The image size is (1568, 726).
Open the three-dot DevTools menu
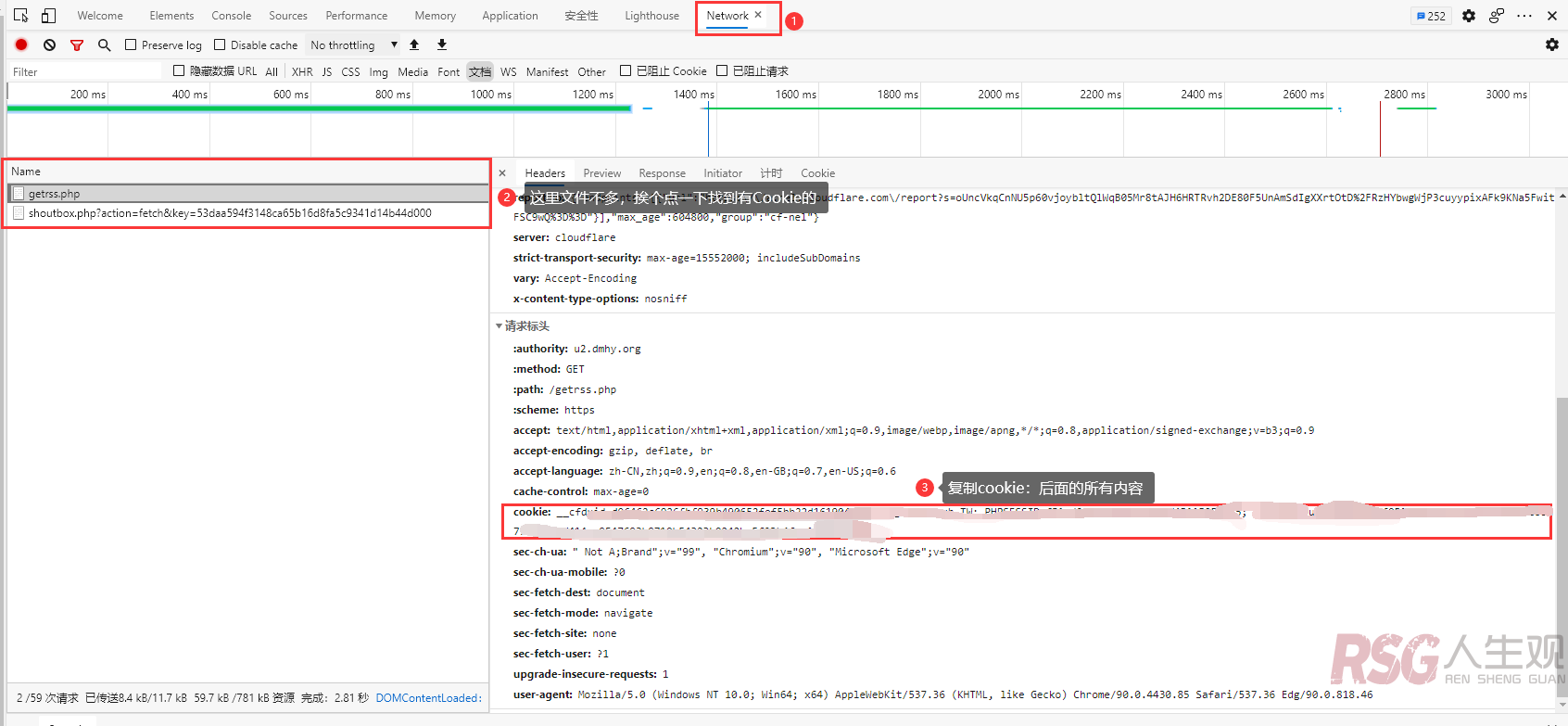tap(1524, 16)
